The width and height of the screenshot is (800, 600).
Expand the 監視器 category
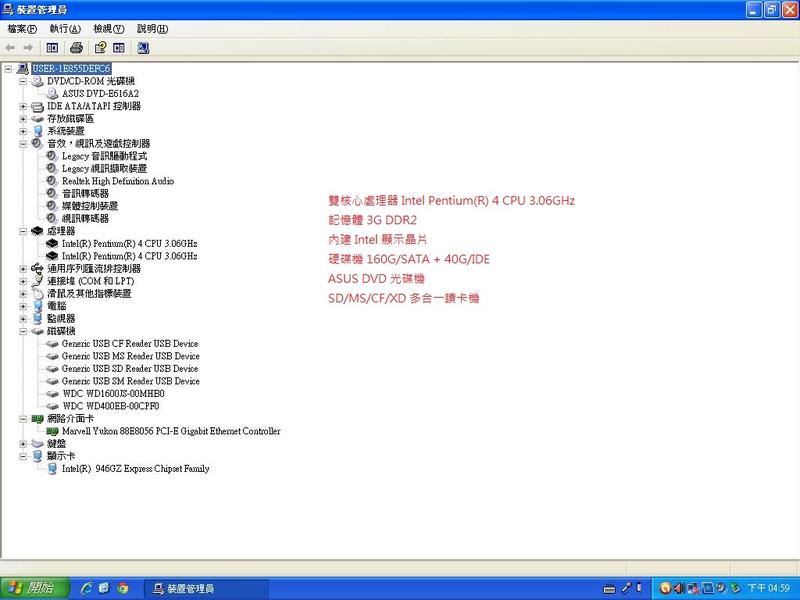[x=23, y=318]
